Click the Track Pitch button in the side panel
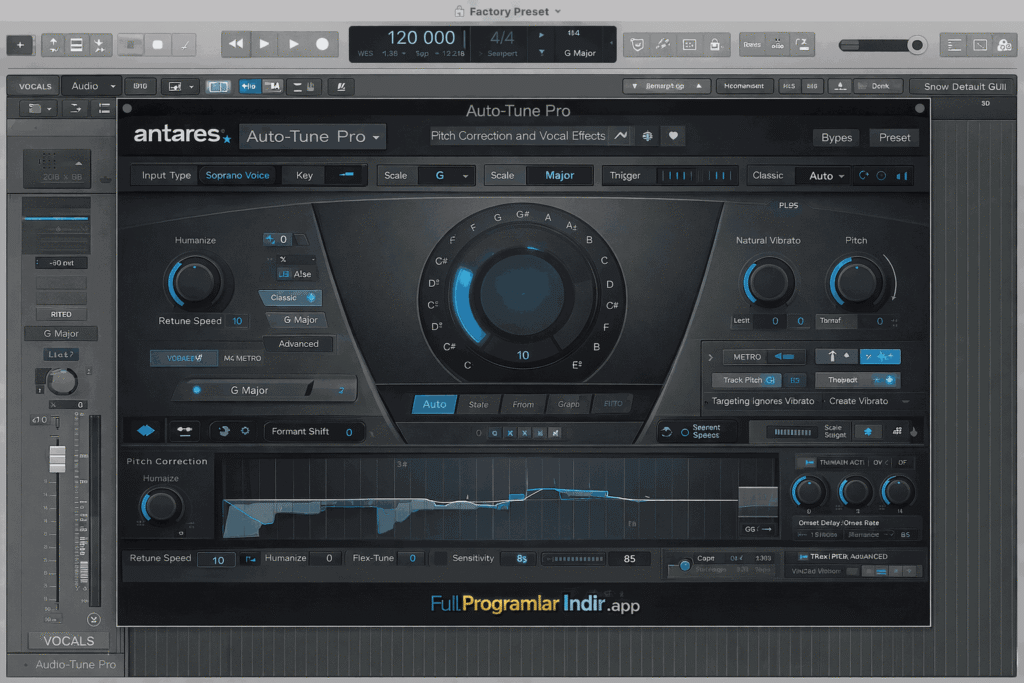Image resolution: width=1024 pixels, height=683 pixels. (742, 380)
